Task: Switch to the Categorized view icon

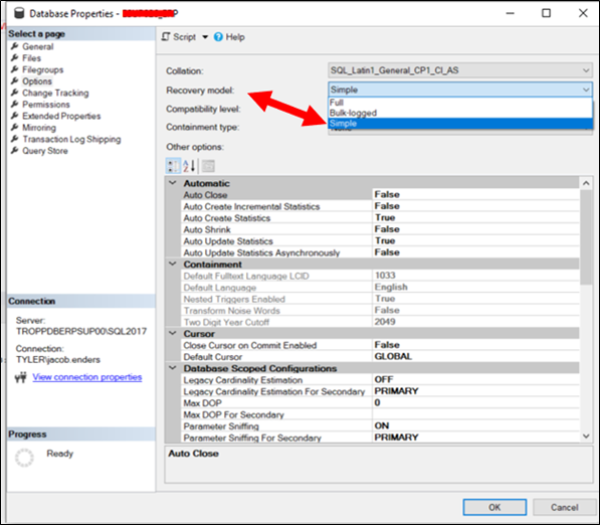Action: coord(172,165)
